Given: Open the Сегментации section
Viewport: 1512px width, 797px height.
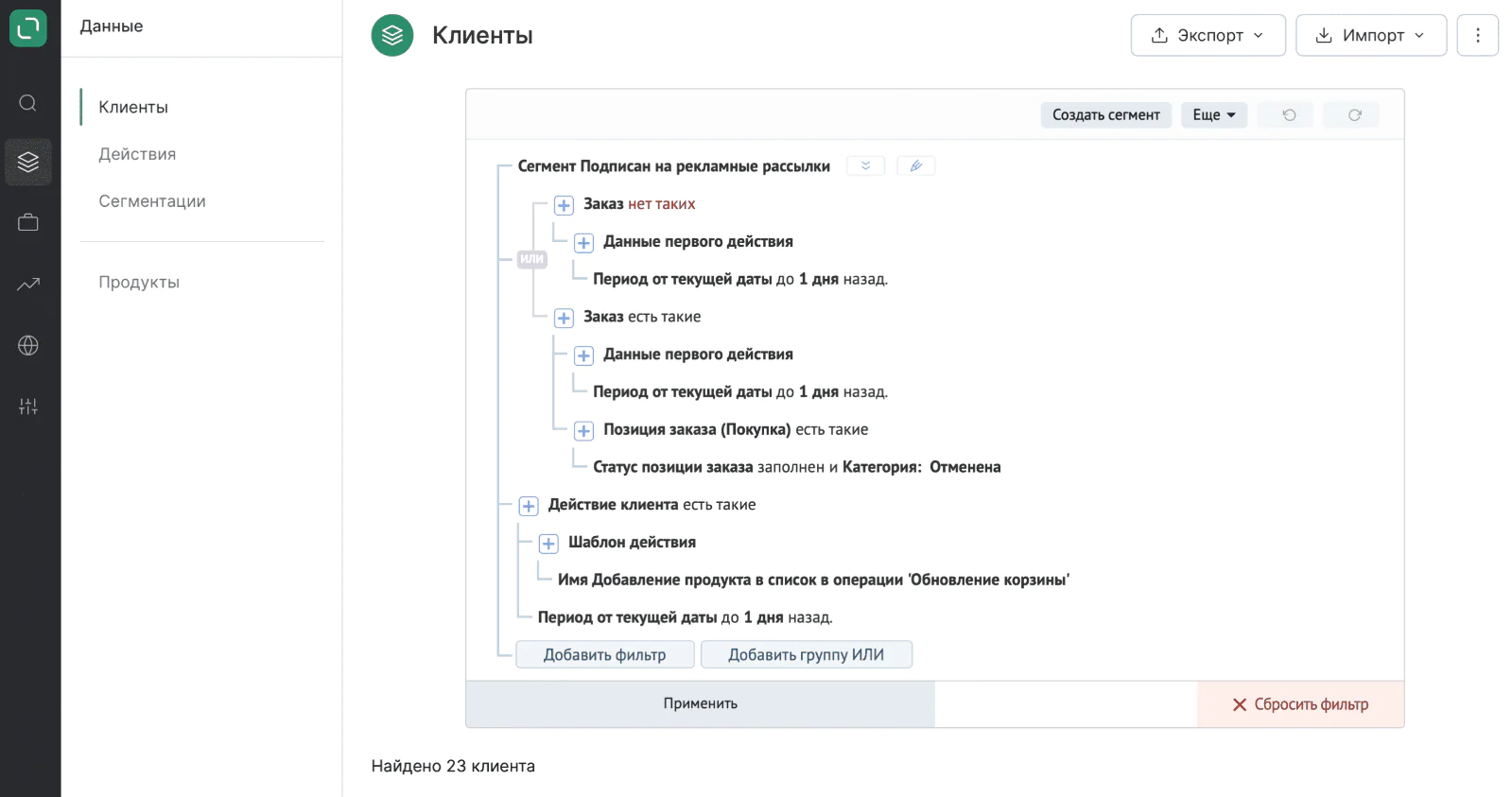Looking at the screenshot, I should [x=152, y=201].
